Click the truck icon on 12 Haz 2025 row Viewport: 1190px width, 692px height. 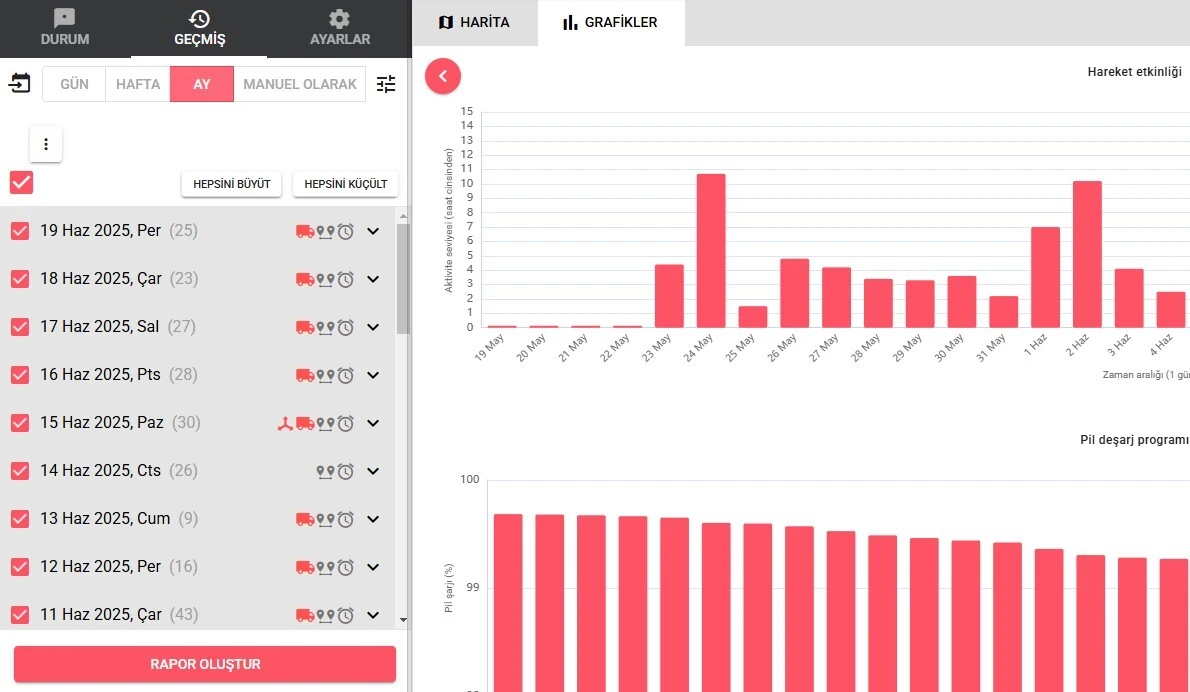click(305, 568)
